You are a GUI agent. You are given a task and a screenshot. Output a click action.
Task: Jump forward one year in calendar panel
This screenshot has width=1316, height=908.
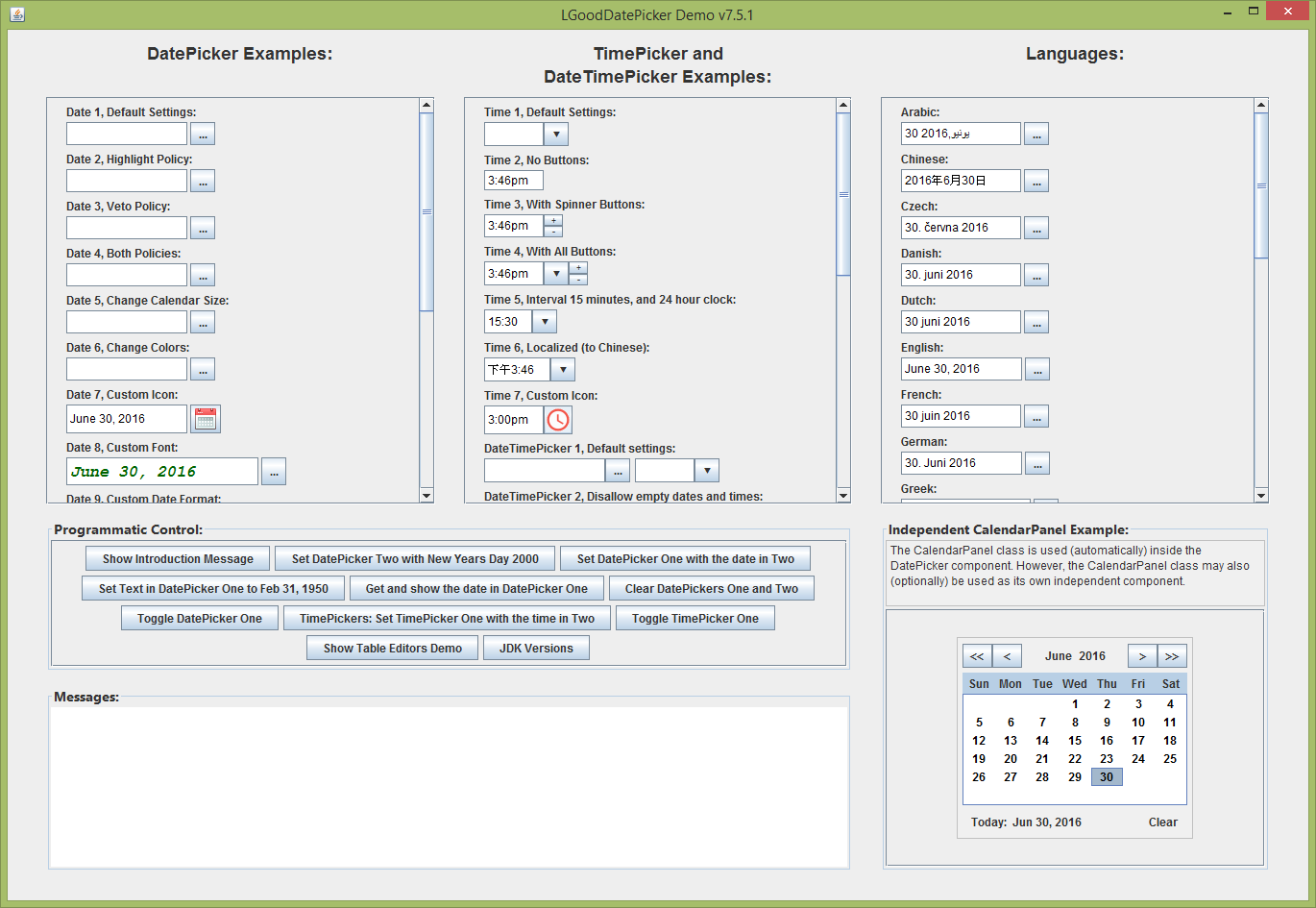1172,656
